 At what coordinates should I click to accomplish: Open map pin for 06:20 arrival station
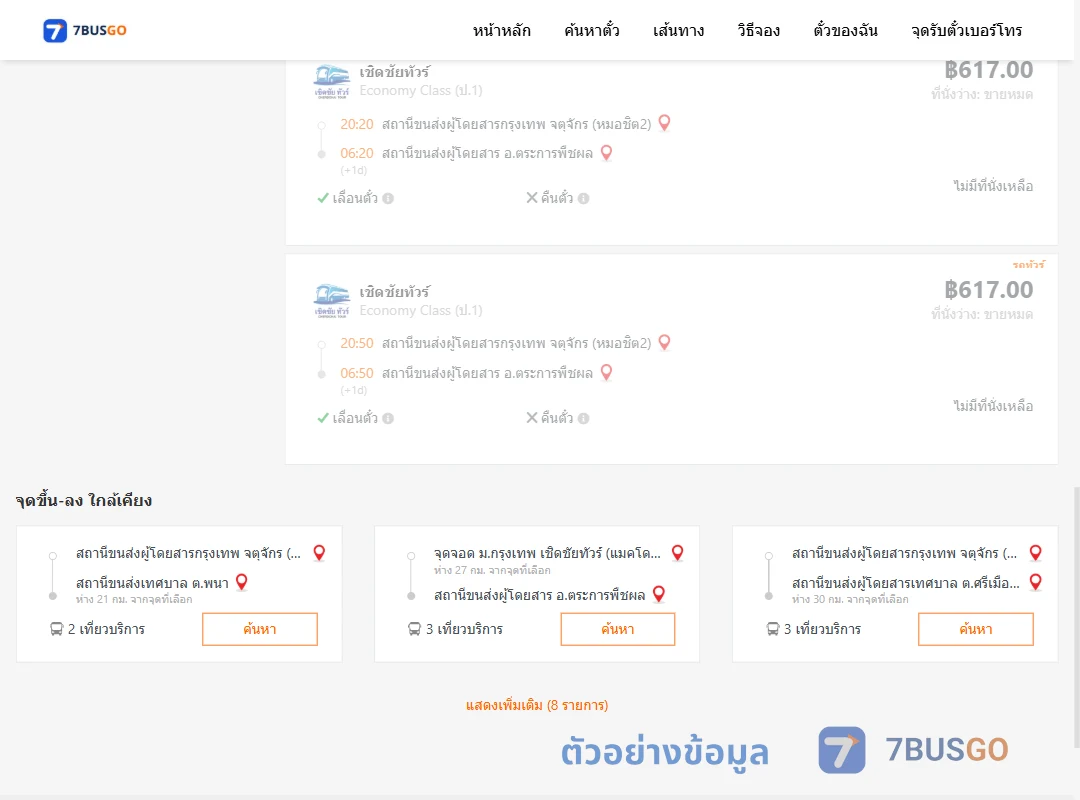[606, 152]
